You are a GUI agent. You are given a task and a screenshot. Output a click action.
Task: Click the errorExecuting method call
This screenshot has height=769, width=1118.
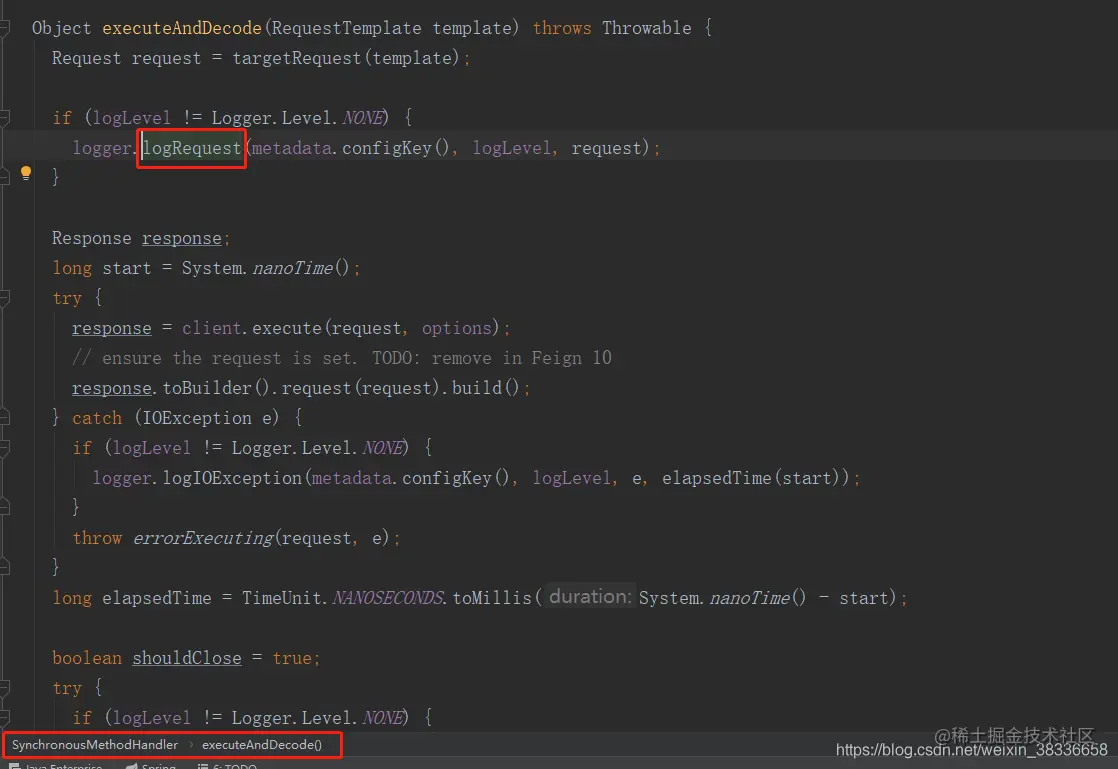click(203, 538)
